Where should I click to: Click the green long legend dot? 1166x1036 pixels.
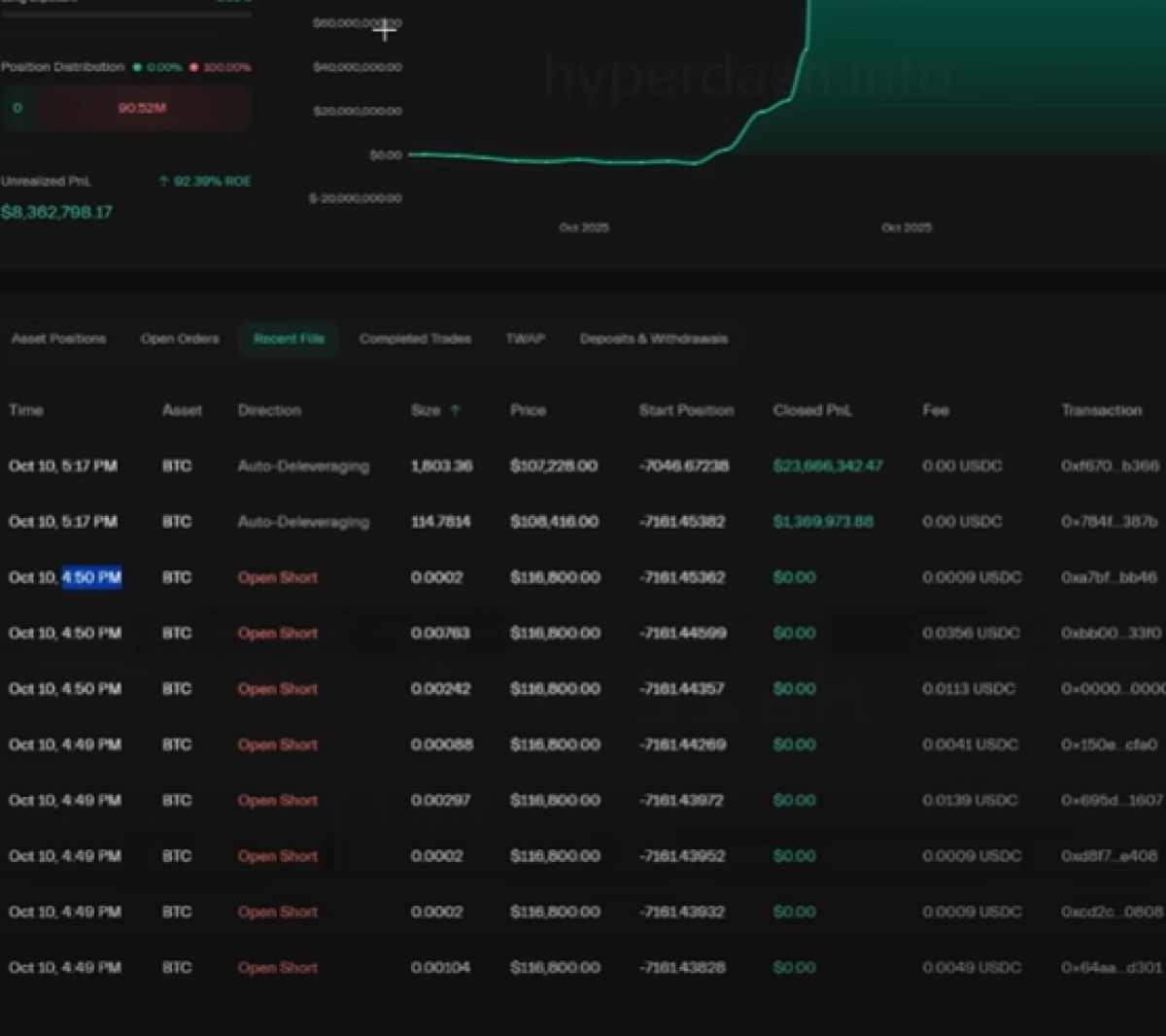(x=137, y=67)
